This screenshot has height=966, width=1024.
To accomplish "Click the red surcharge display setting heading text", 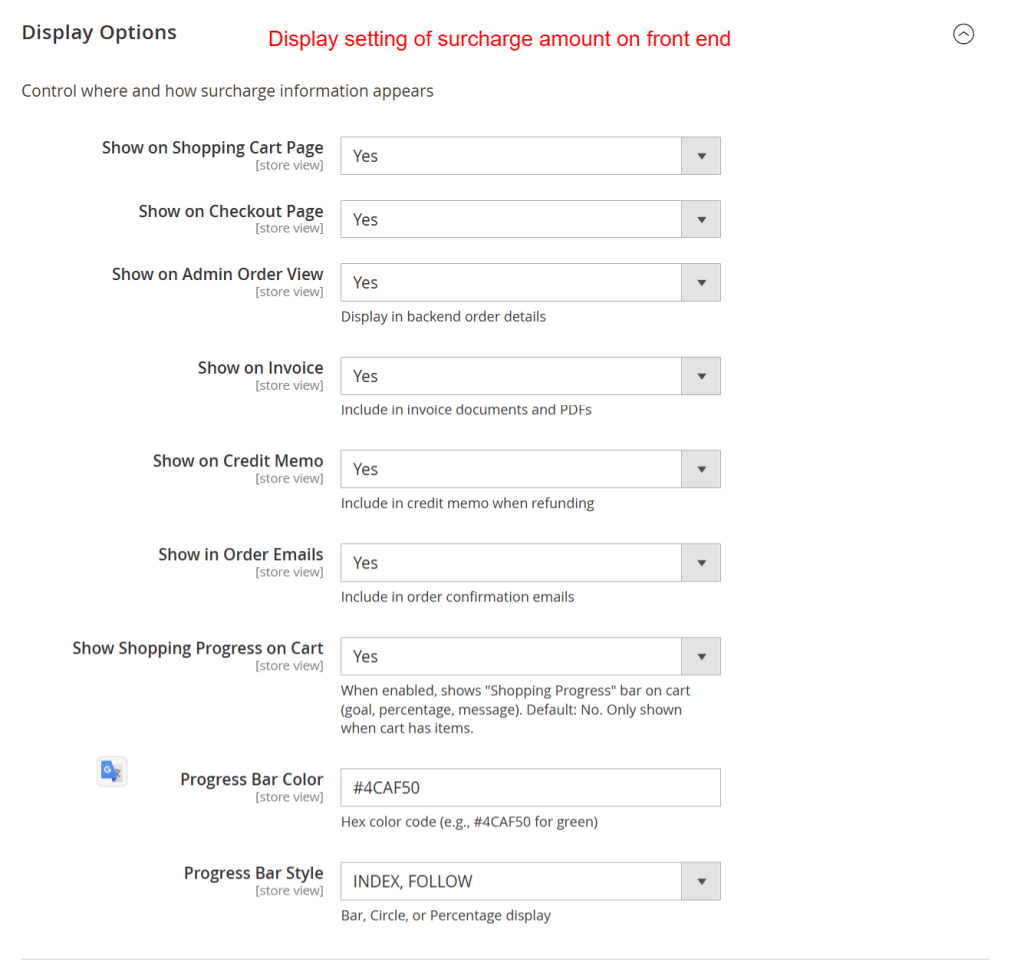I will [x=498, y=39].
